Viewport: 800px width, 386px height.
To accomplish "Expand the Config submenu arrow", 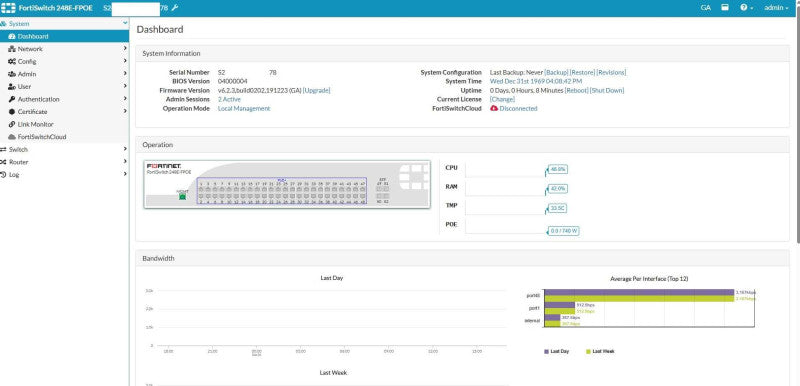I will tap(125, 61).
